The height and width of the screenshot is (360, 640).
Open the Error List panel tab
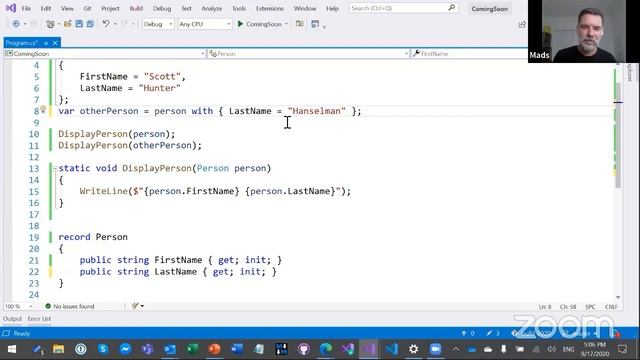tap(40, 318)
